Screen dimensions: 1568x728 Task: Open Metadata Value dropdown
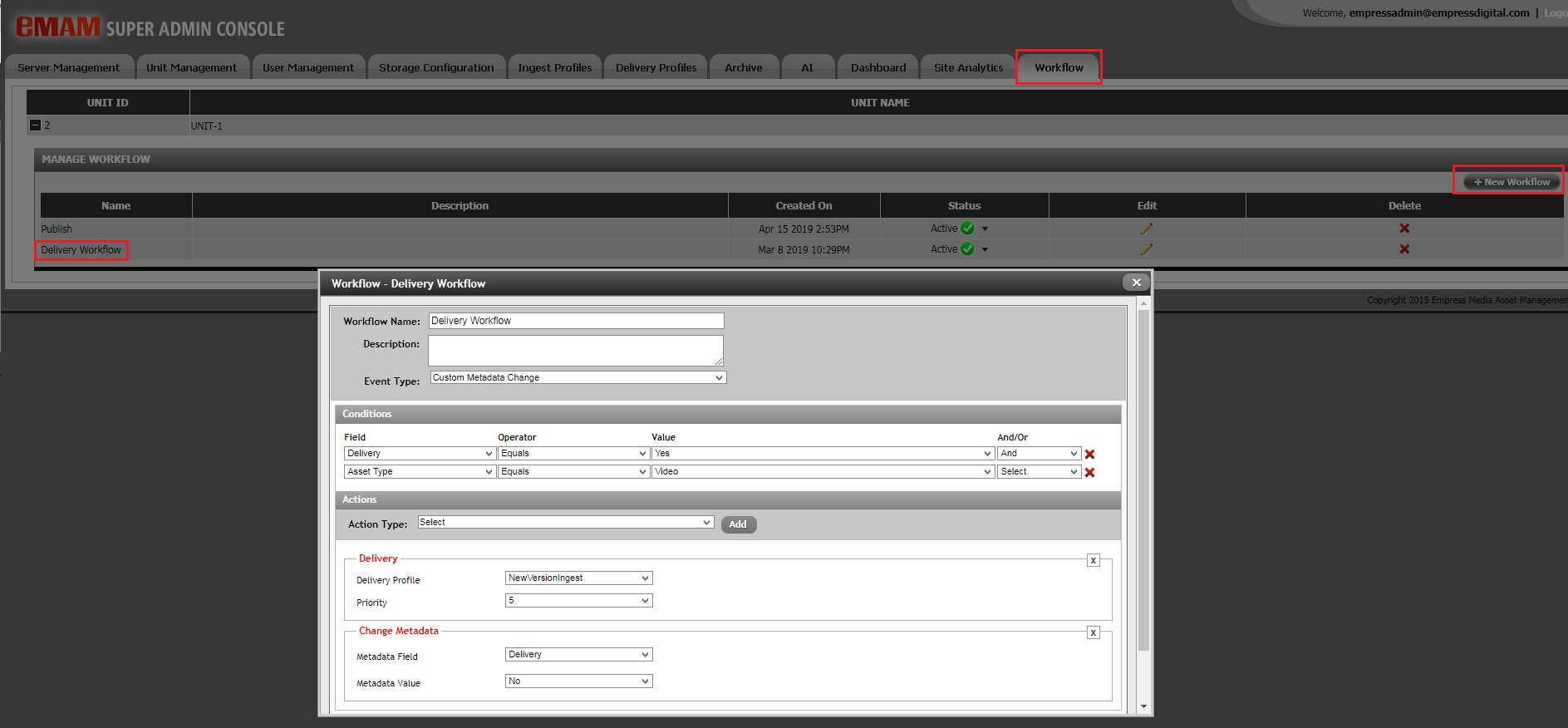[579, 681]
